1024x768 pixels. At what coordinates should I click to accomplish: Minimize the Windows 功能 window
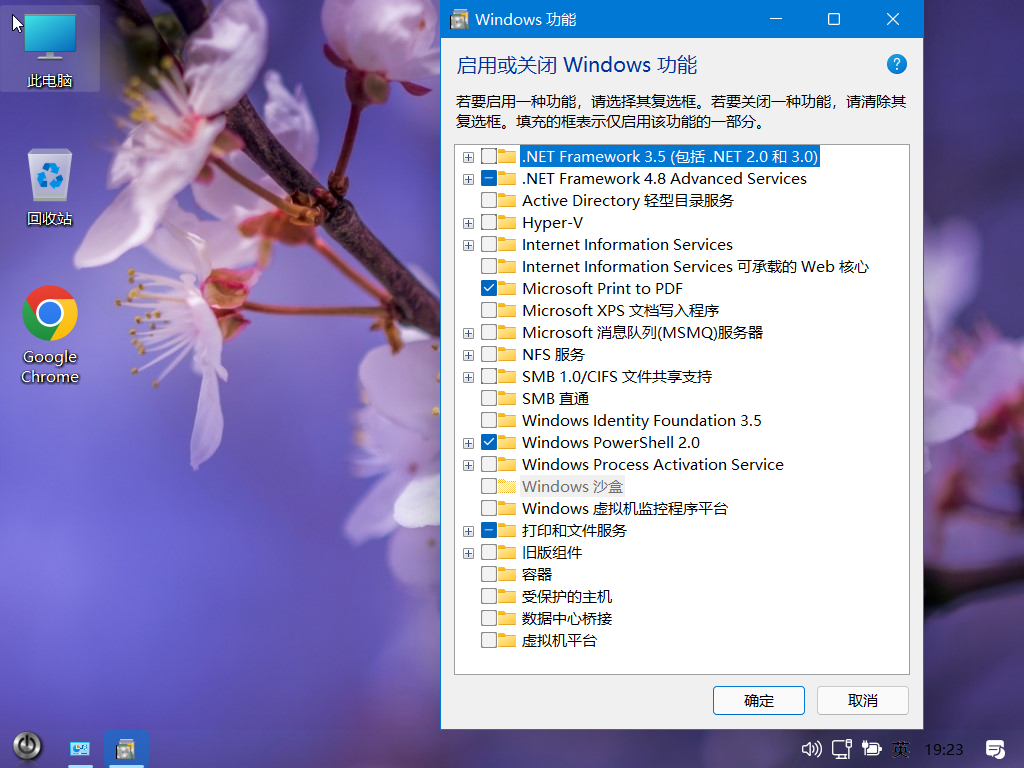(x=776, y=19)
